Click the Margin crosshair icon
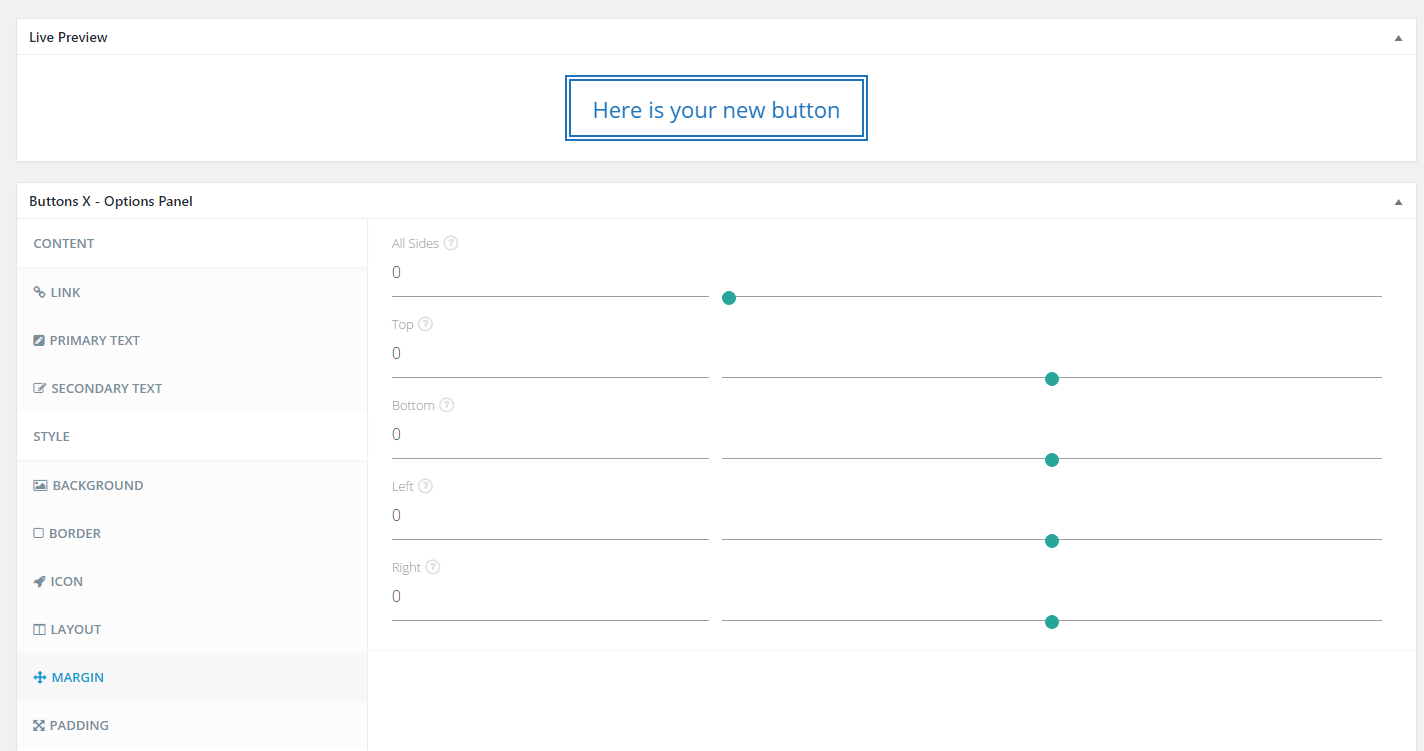 (x=38, y=677)
